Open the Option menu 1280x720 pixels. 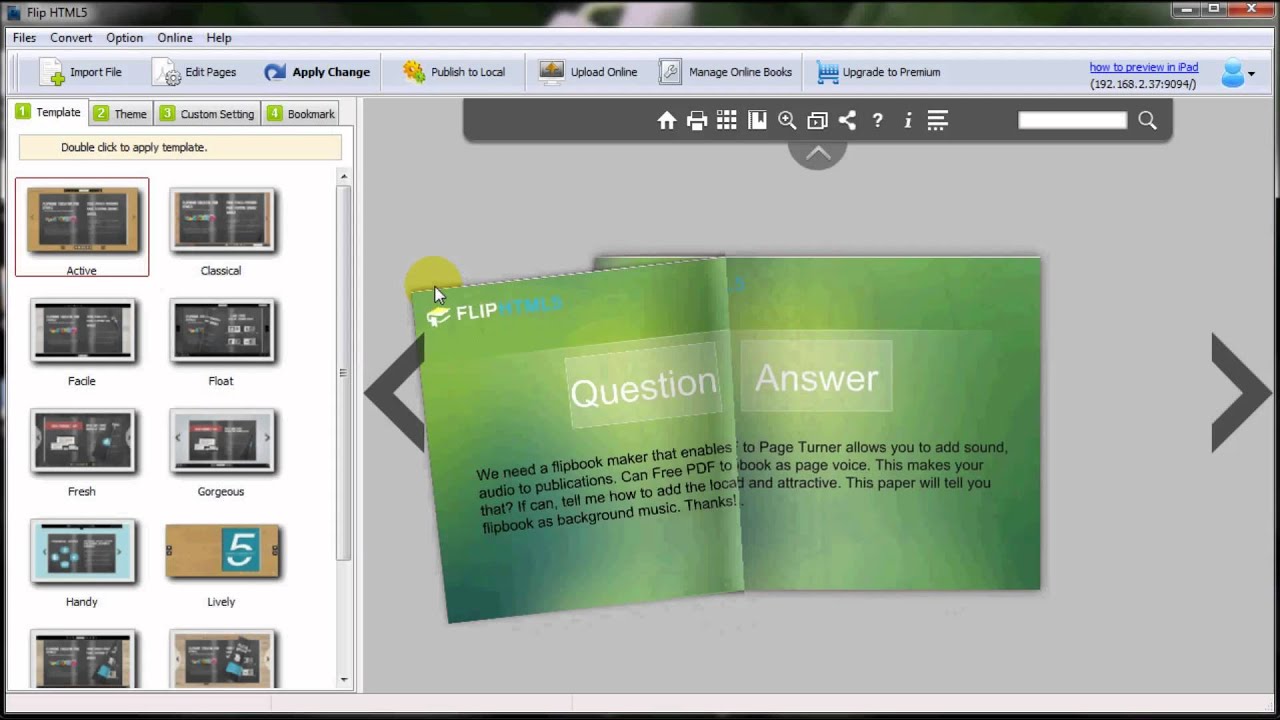[x=125, y=38]
